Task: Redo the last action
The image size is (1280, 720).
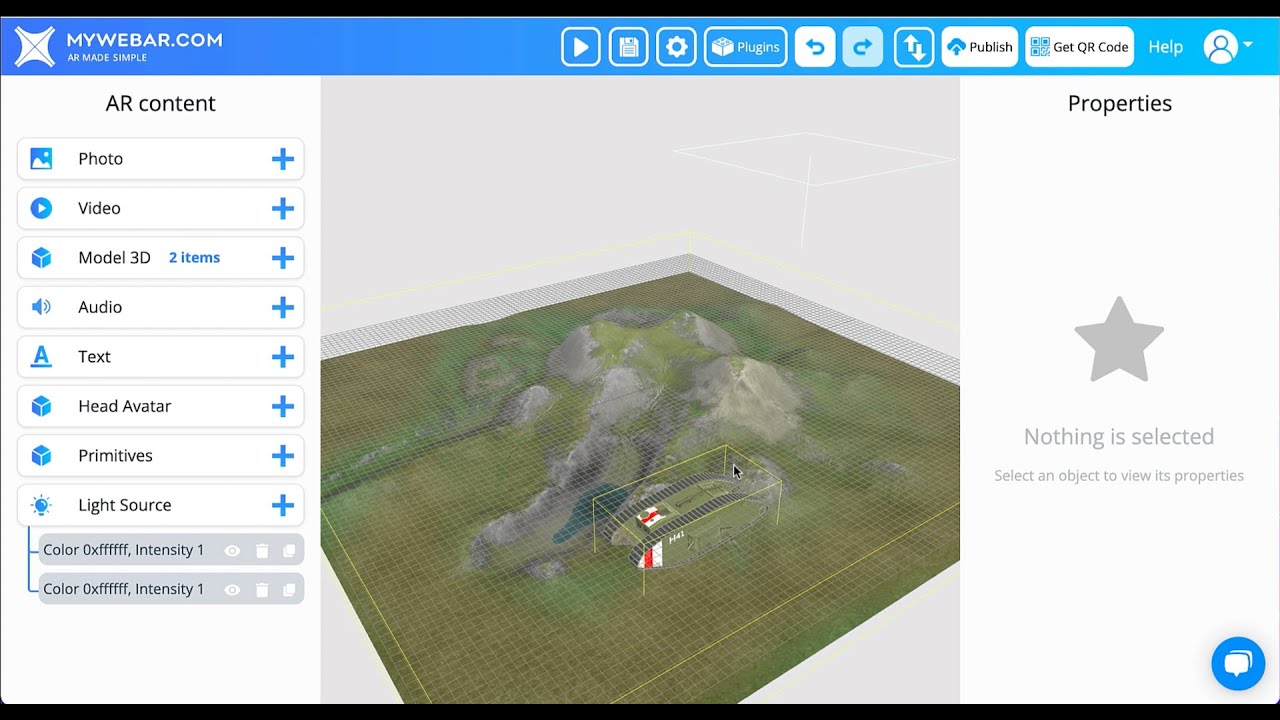Action: point(863,47)
